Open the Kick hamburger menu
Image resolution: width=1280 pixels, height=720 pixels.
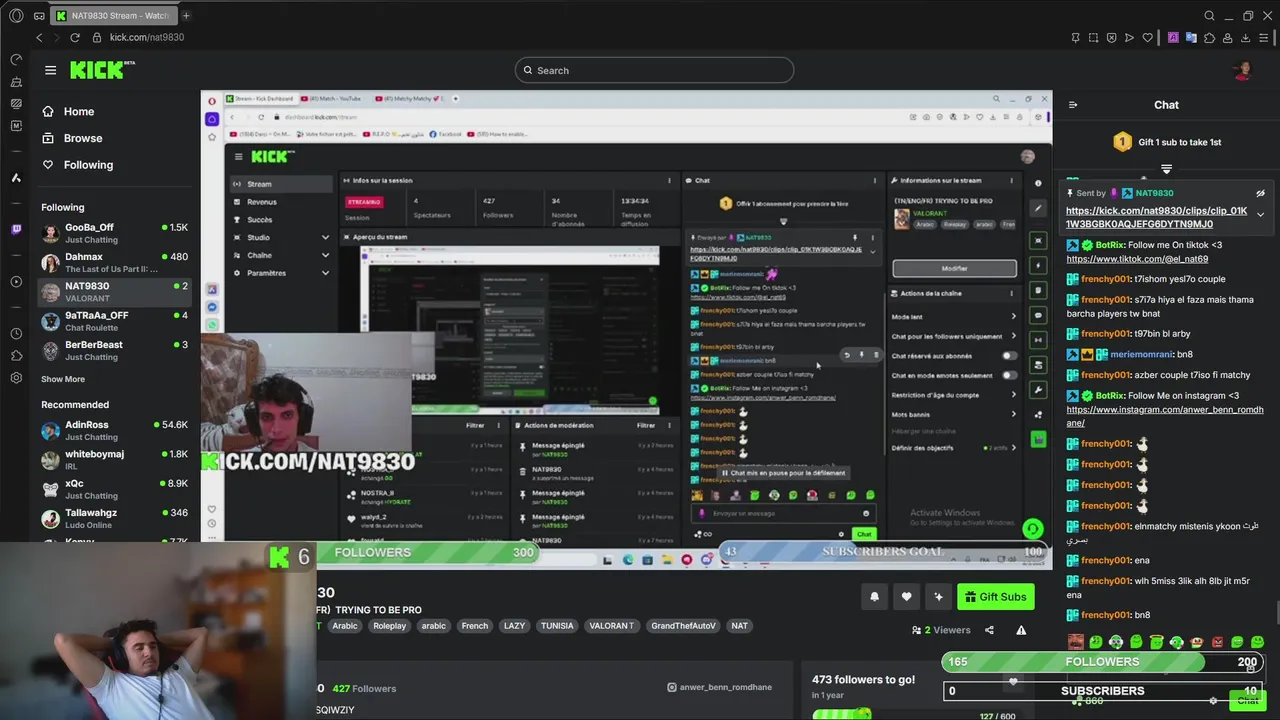coord(50,70)
